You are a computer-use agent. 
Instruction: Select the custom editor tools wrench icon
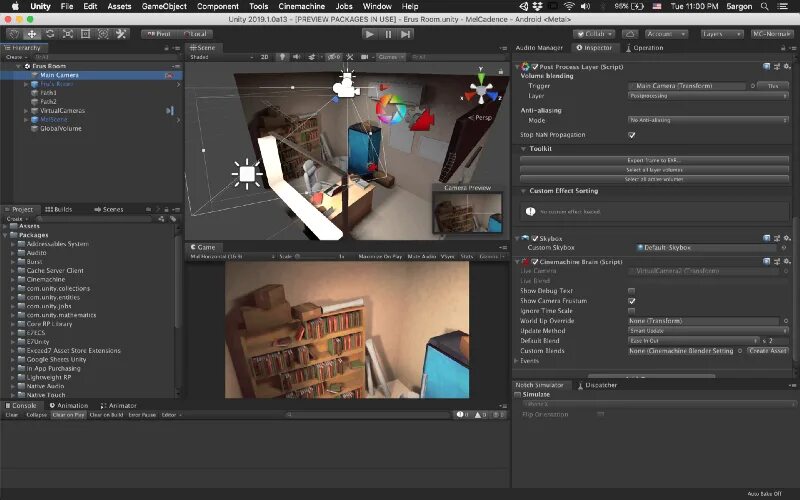coord(121,34)
